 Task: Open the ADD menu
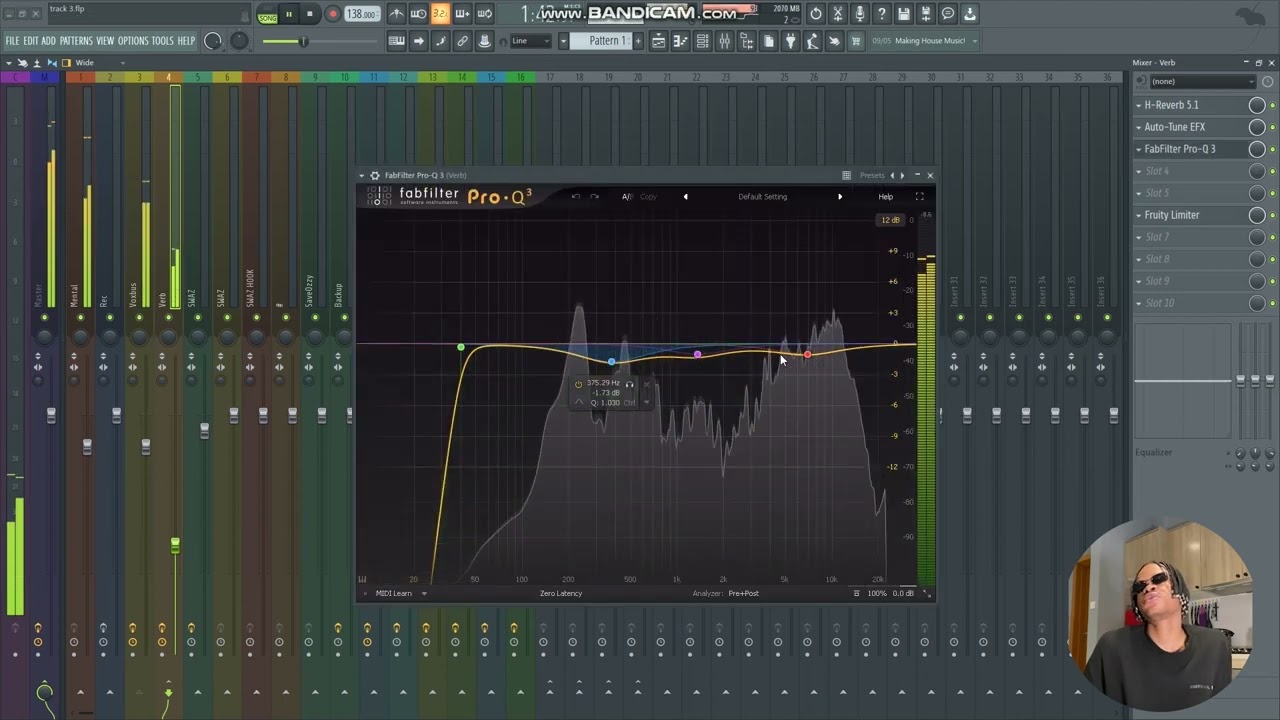coord(48,41)
